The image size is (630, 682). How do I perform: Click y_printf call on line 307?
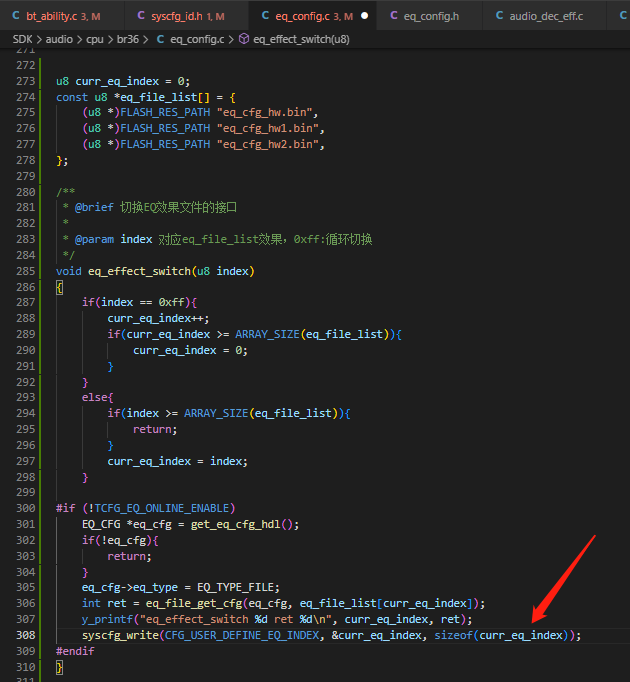107,619
